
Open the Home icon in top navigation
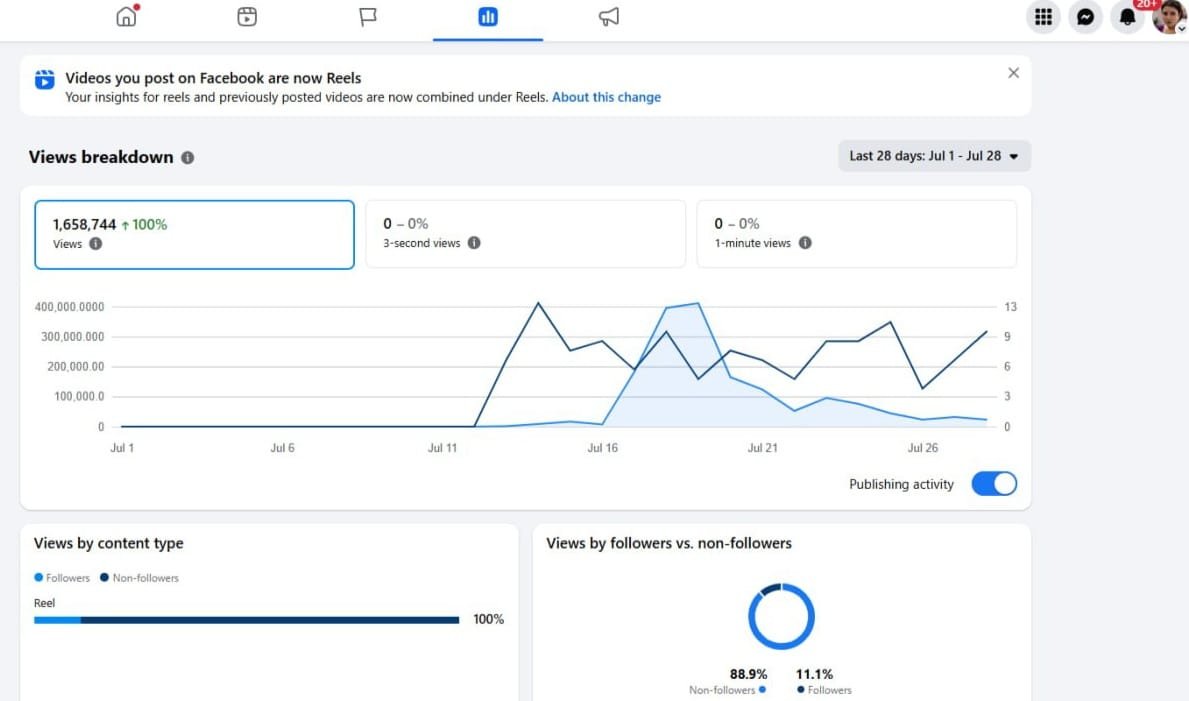[127, 17]
